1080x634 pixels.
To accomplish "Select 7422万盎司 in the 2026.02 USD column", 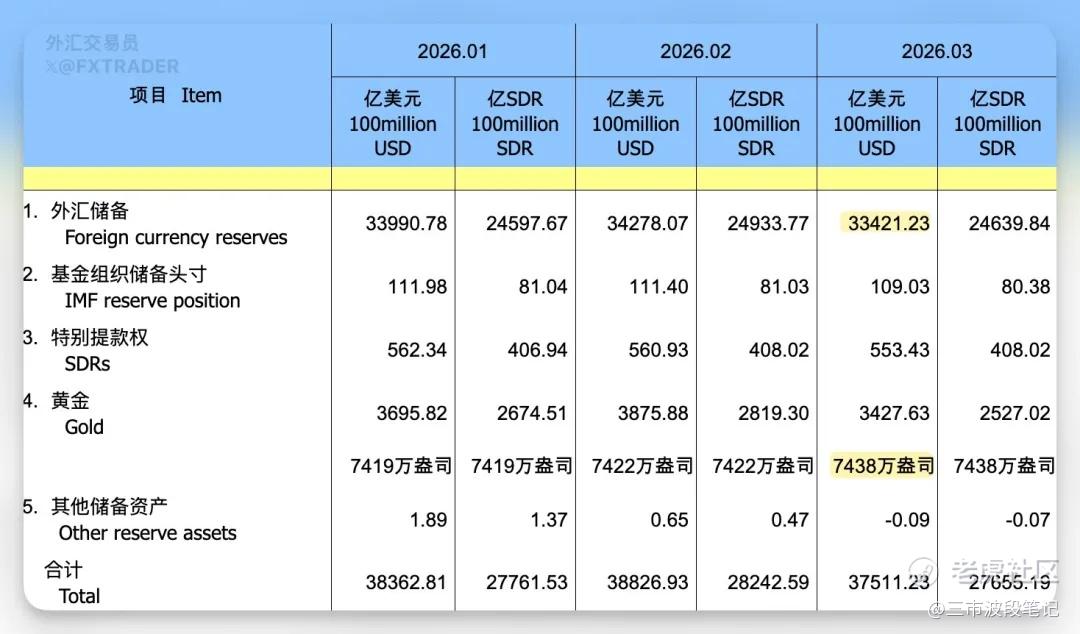I will pyautogui.click(x=642, y=467).
